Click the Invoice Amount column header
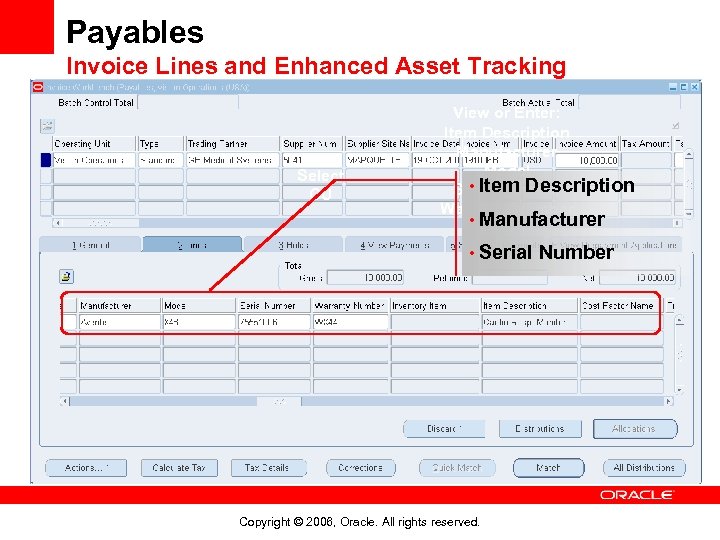The image size is (720, 540). [587, 144]
